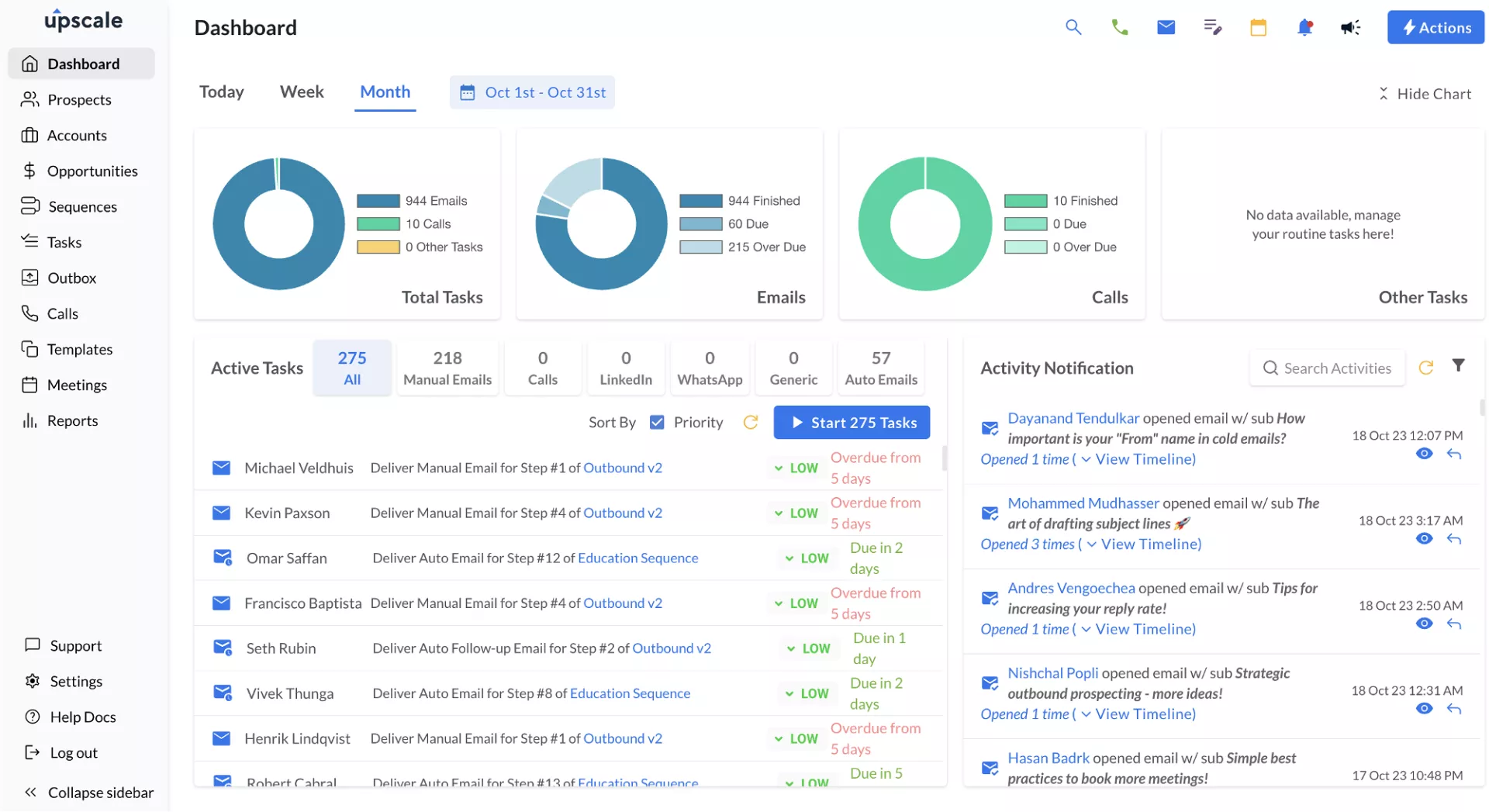
Task: Toggle the Sort By Priority checkbox
Action: [657, 423]
